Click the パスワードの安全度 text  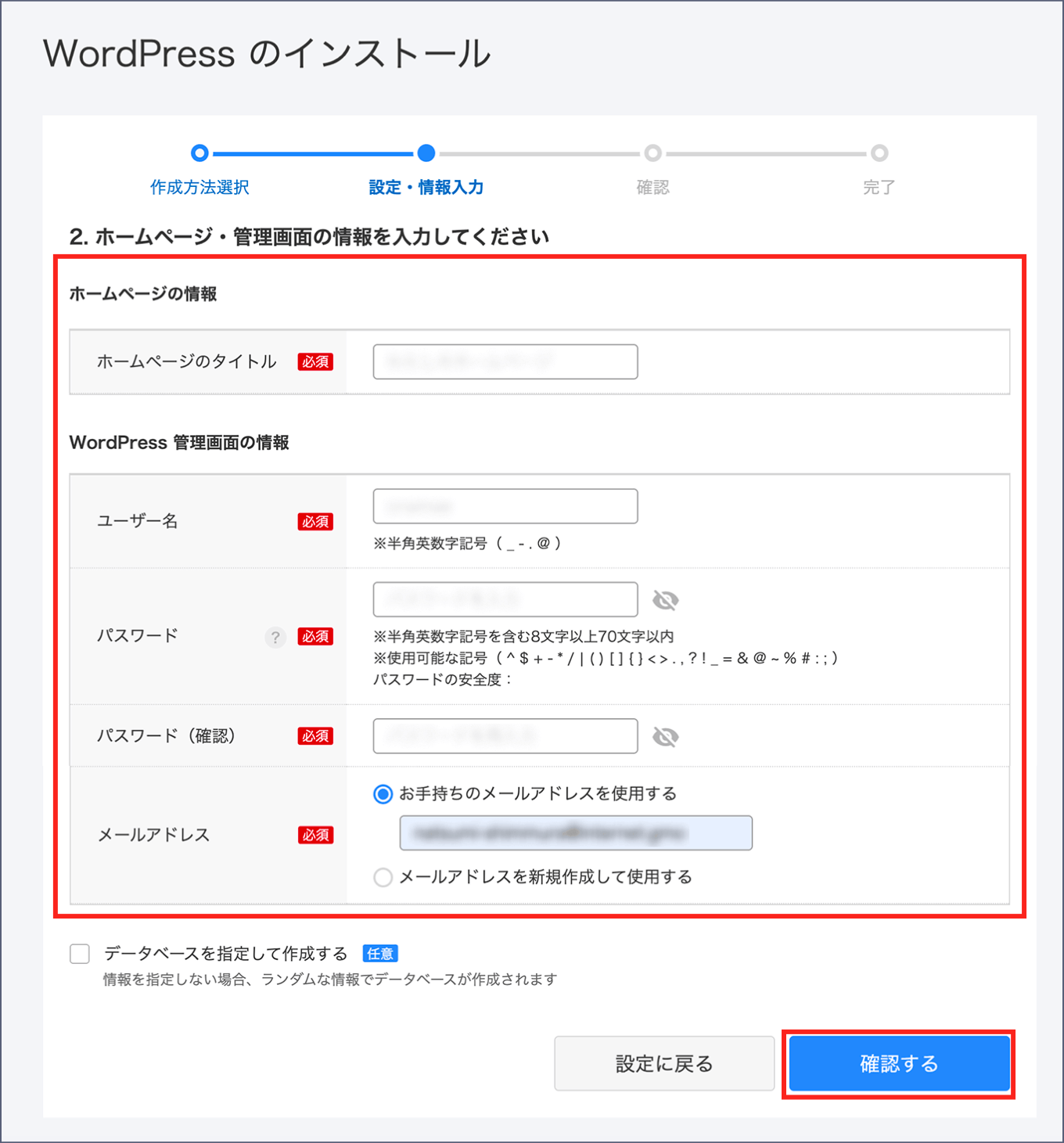point(442,679)
